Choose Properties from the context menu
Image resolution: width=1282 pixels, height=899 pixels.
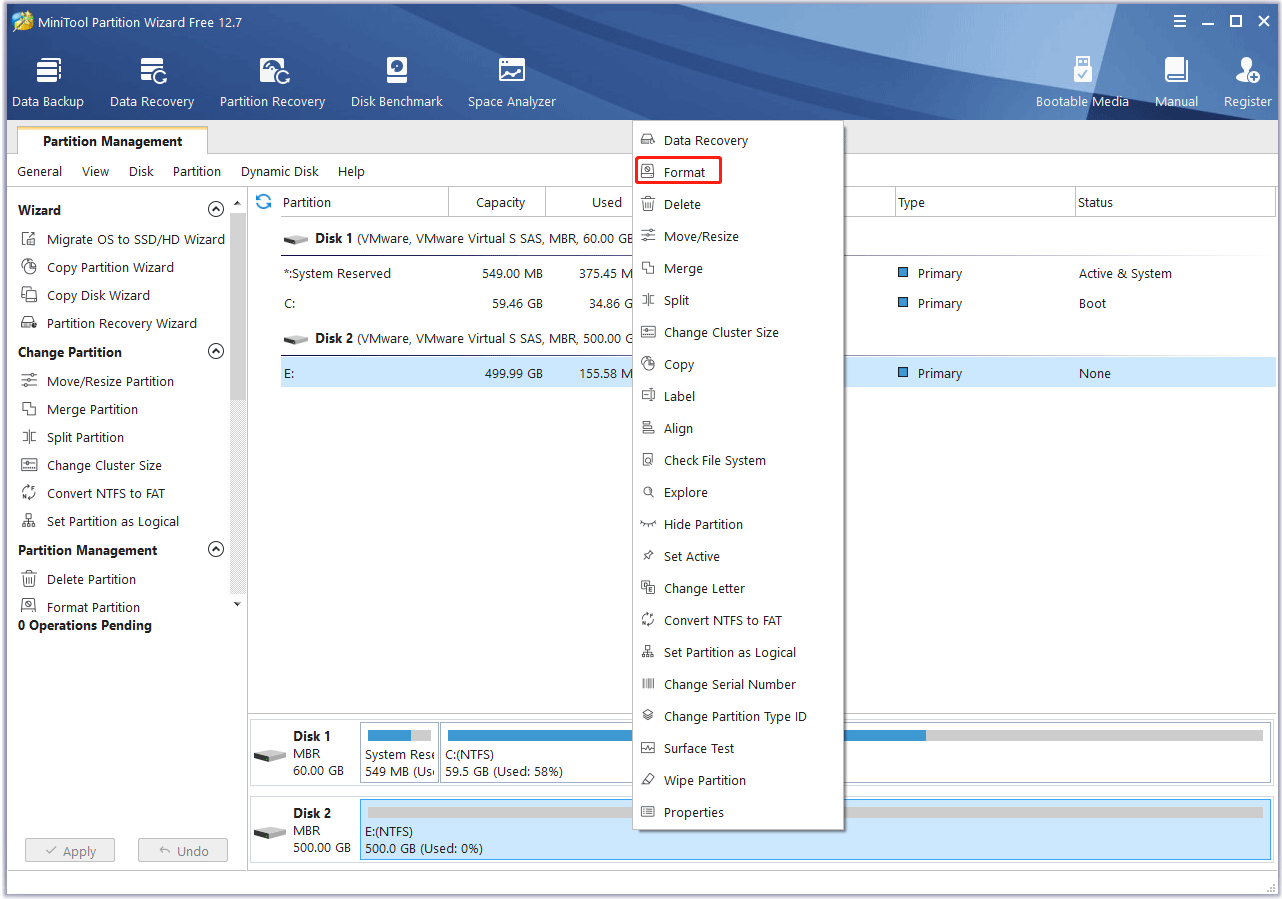point(738,812)
